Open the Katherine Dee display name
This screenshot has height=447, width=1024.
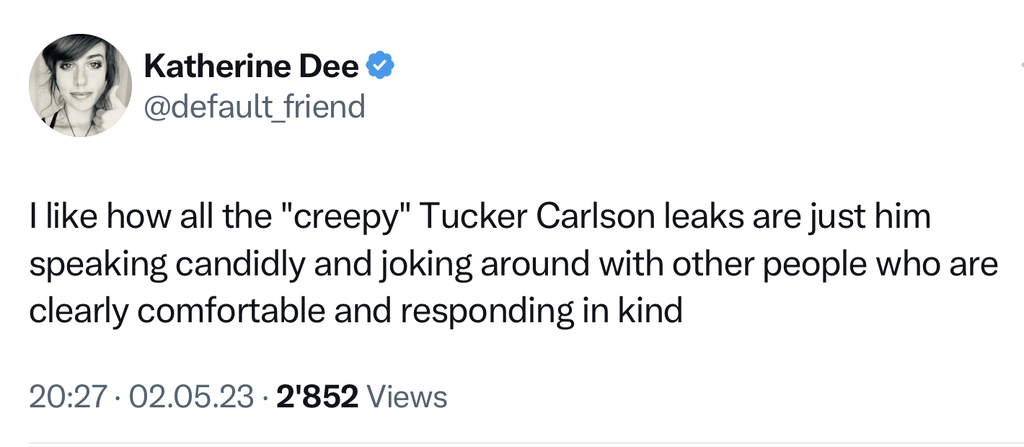[251, 66]
